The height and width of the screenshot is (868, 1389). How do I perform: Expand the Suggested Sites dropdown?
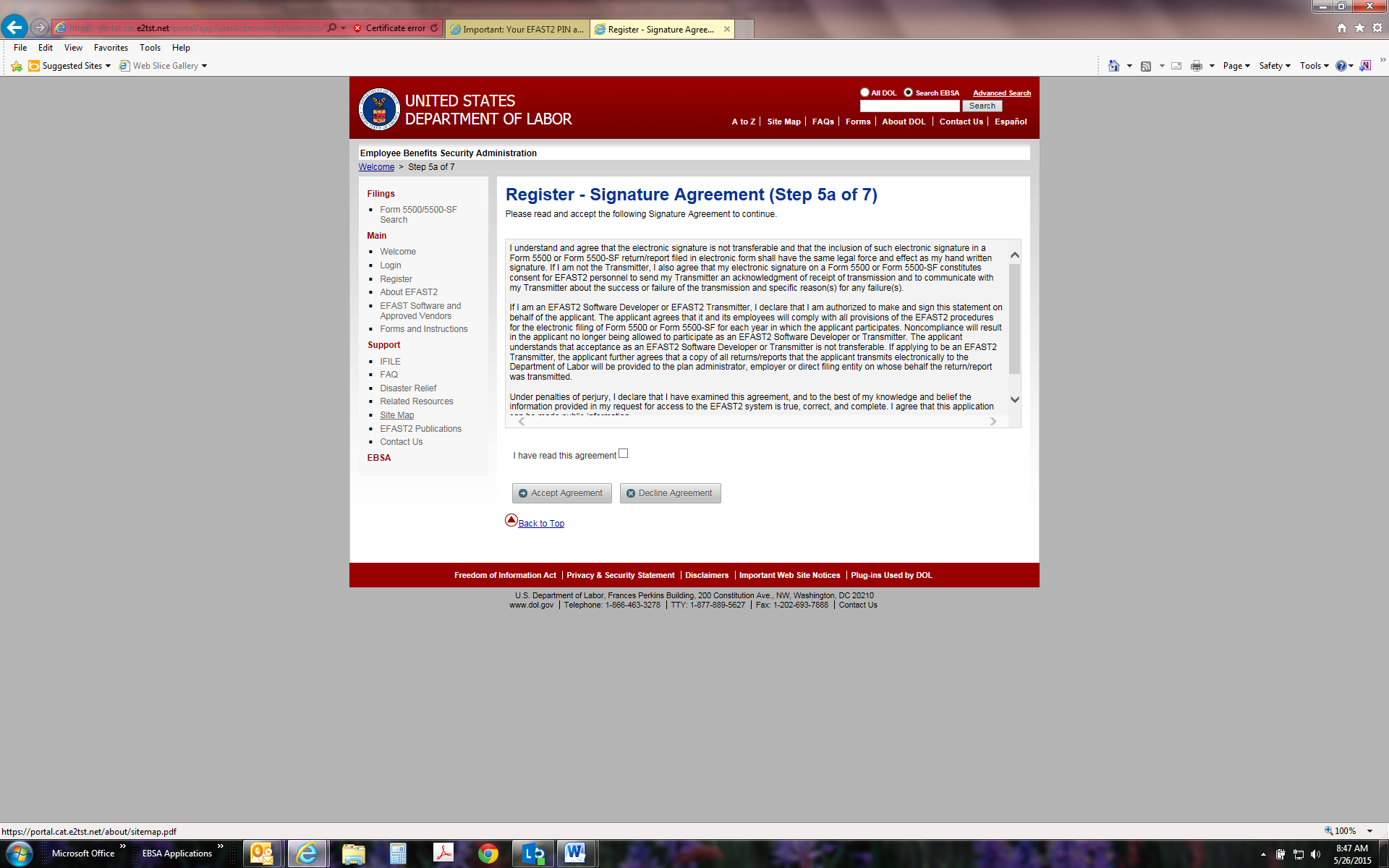pos(108,66)
